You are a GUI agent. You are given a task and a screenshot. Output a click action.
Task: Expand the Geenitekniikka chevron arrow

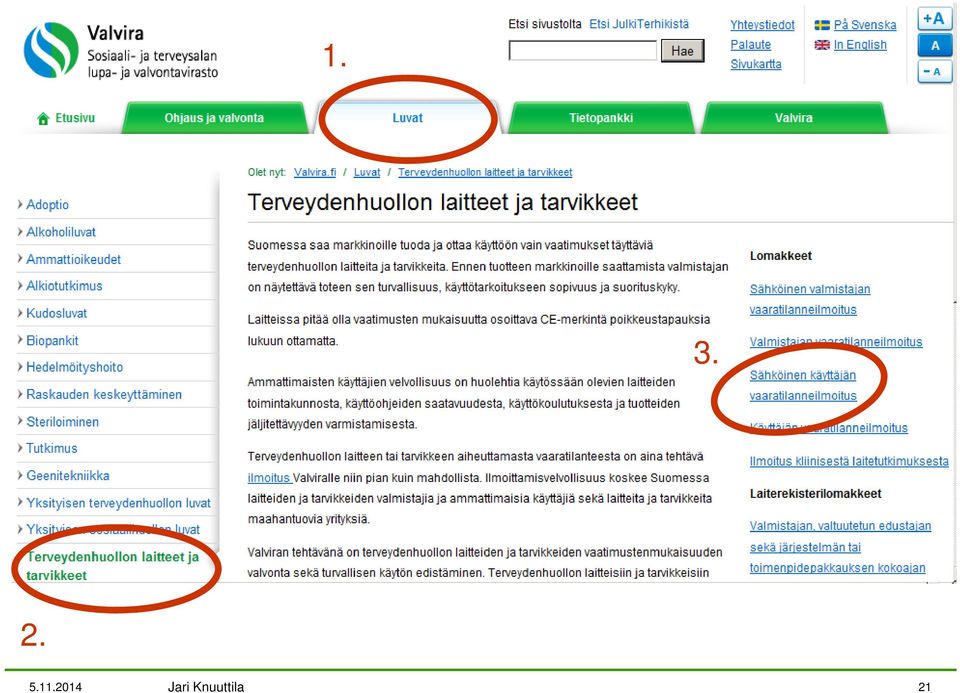pos(20,475)
